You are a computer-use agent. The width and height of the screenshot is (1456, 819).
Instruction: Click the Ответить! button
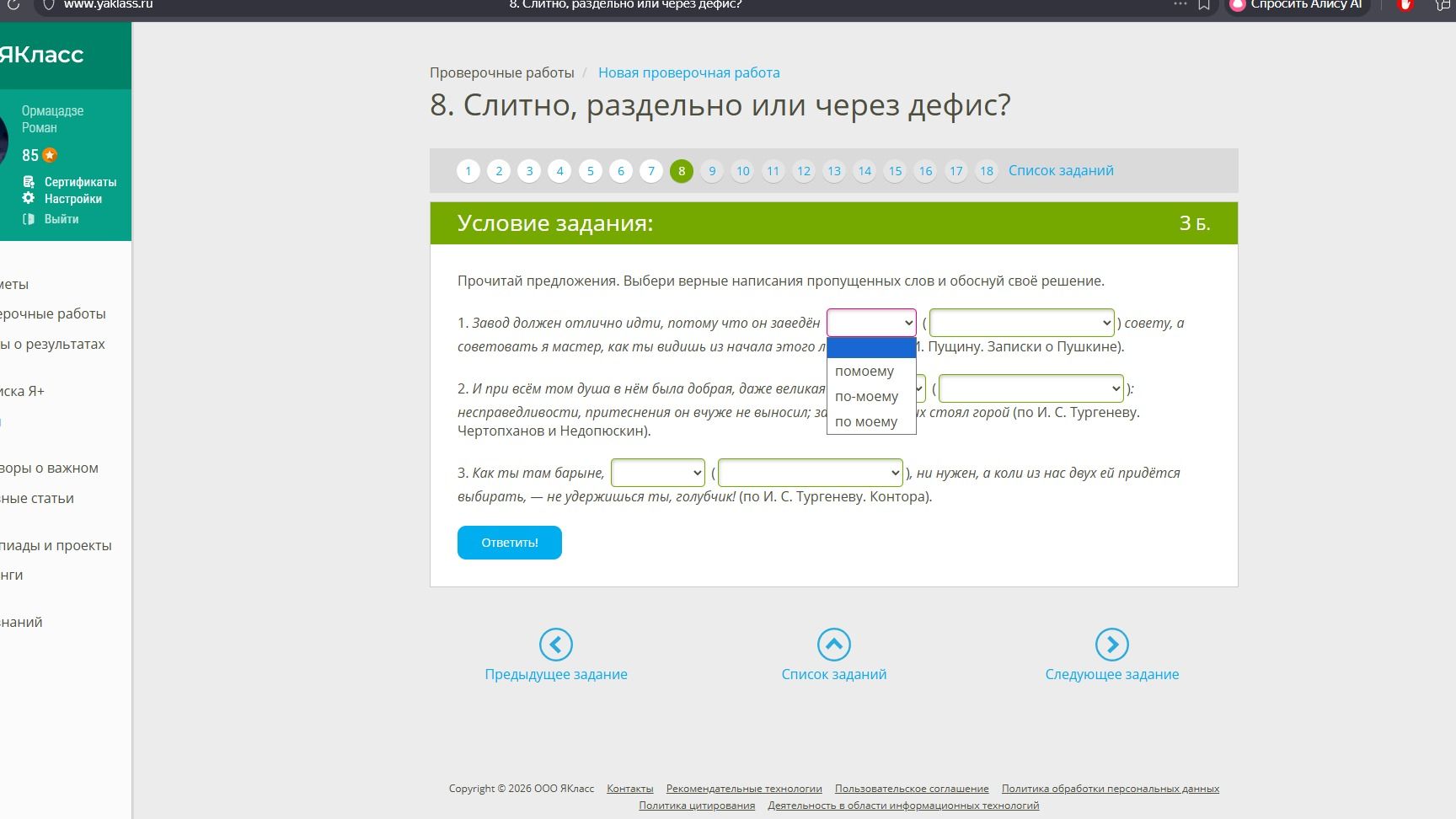[x=510, y=543]
